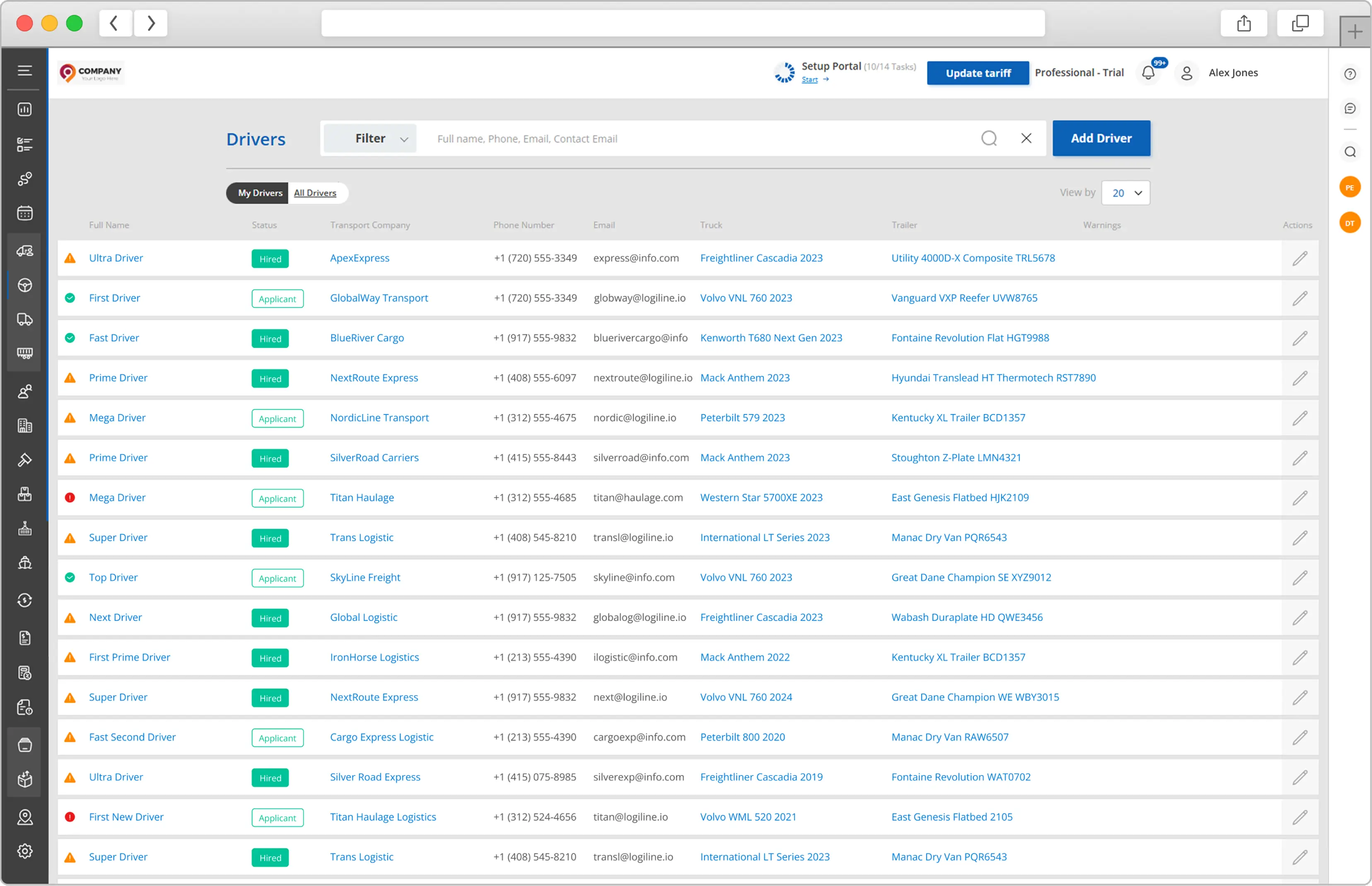This screenshot has width=1372, height=886.
Task: Open the browser tabs overview icon
Action: 1300,23
